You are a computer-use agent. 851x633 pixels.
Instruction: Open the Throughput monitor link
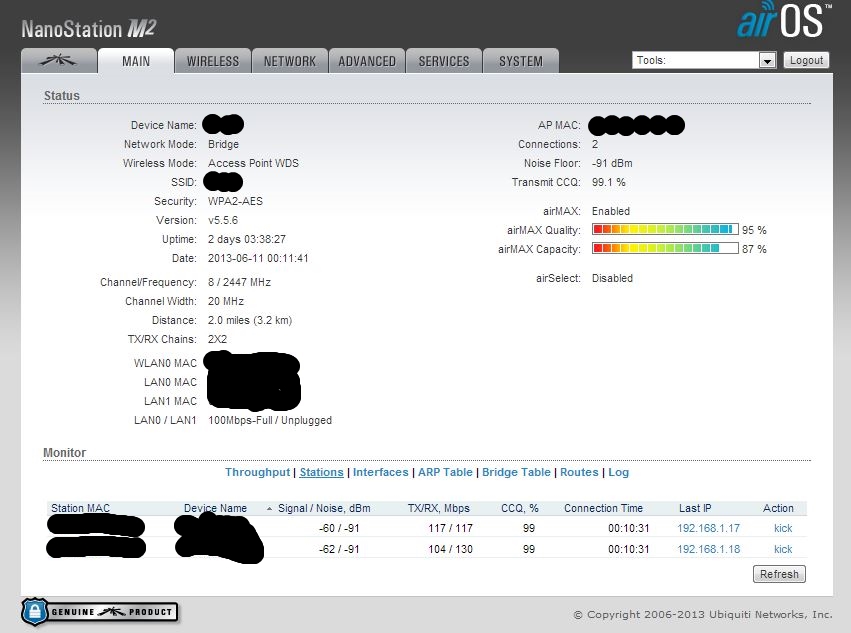point(257,472)
